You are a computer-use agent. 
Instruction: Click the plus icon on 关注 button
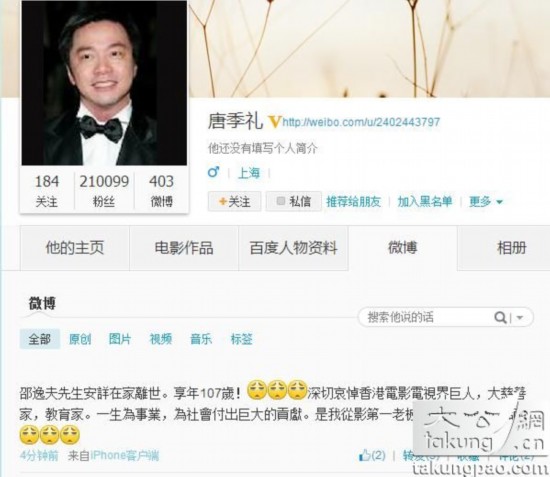point(222,201)
